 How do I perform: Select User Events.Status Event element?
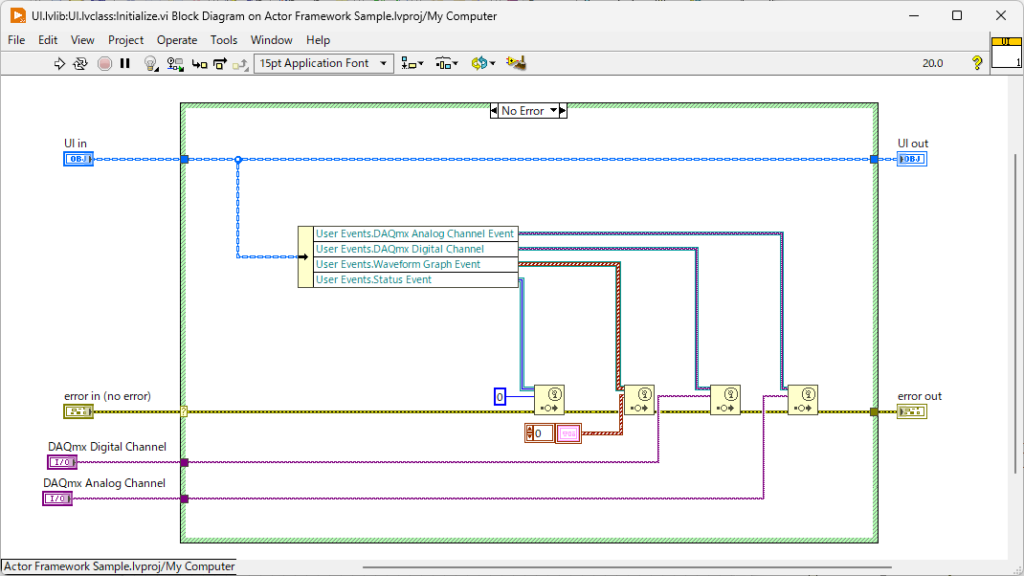(x=415, y=280)
